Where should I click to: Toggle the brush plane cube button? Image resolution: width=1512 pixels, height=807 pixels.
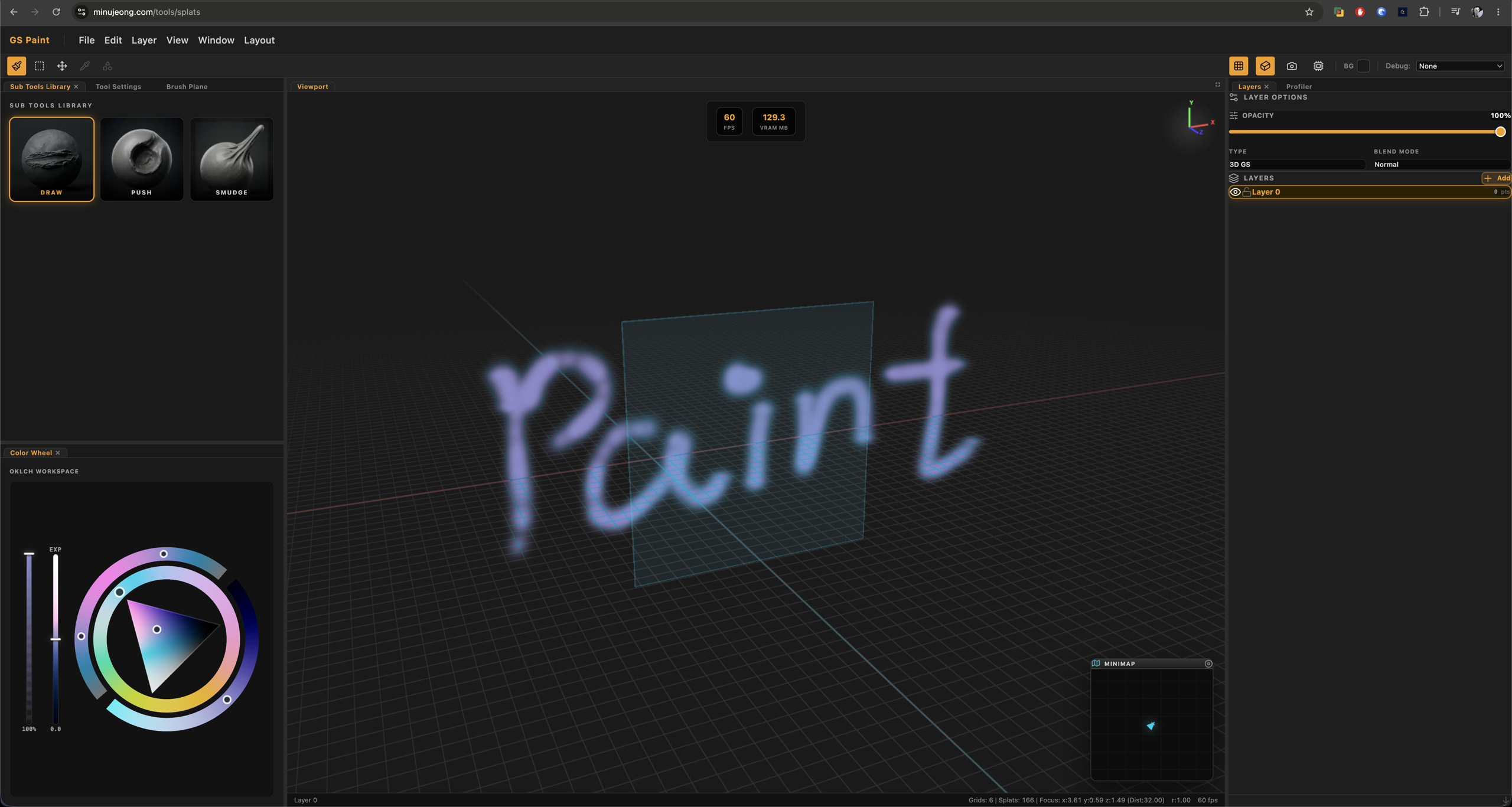(x=1265, y=66)
